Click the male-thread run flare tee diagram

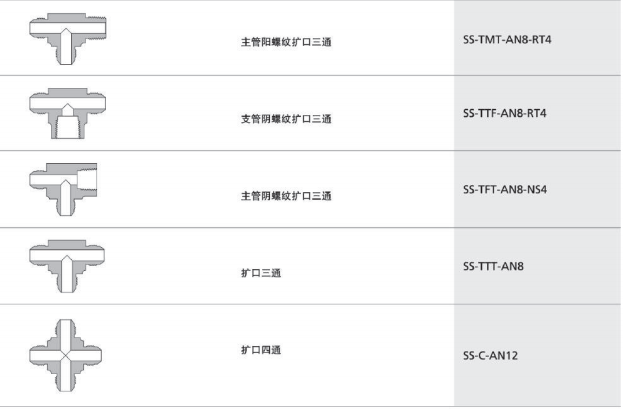pos(68,39)
